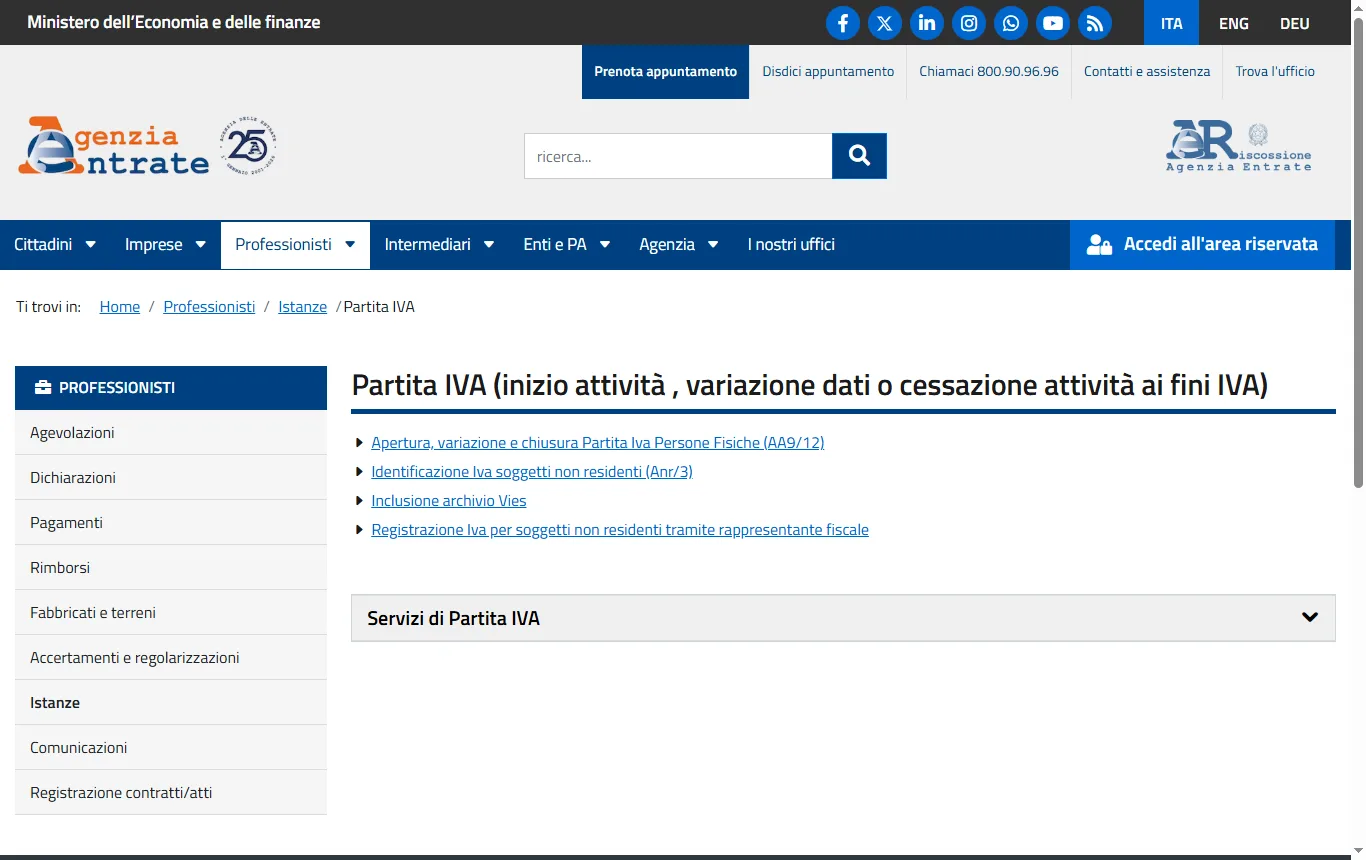Click the 25th anniversary badge logo
1366x860 pixels.
click(x=247, y=147)
